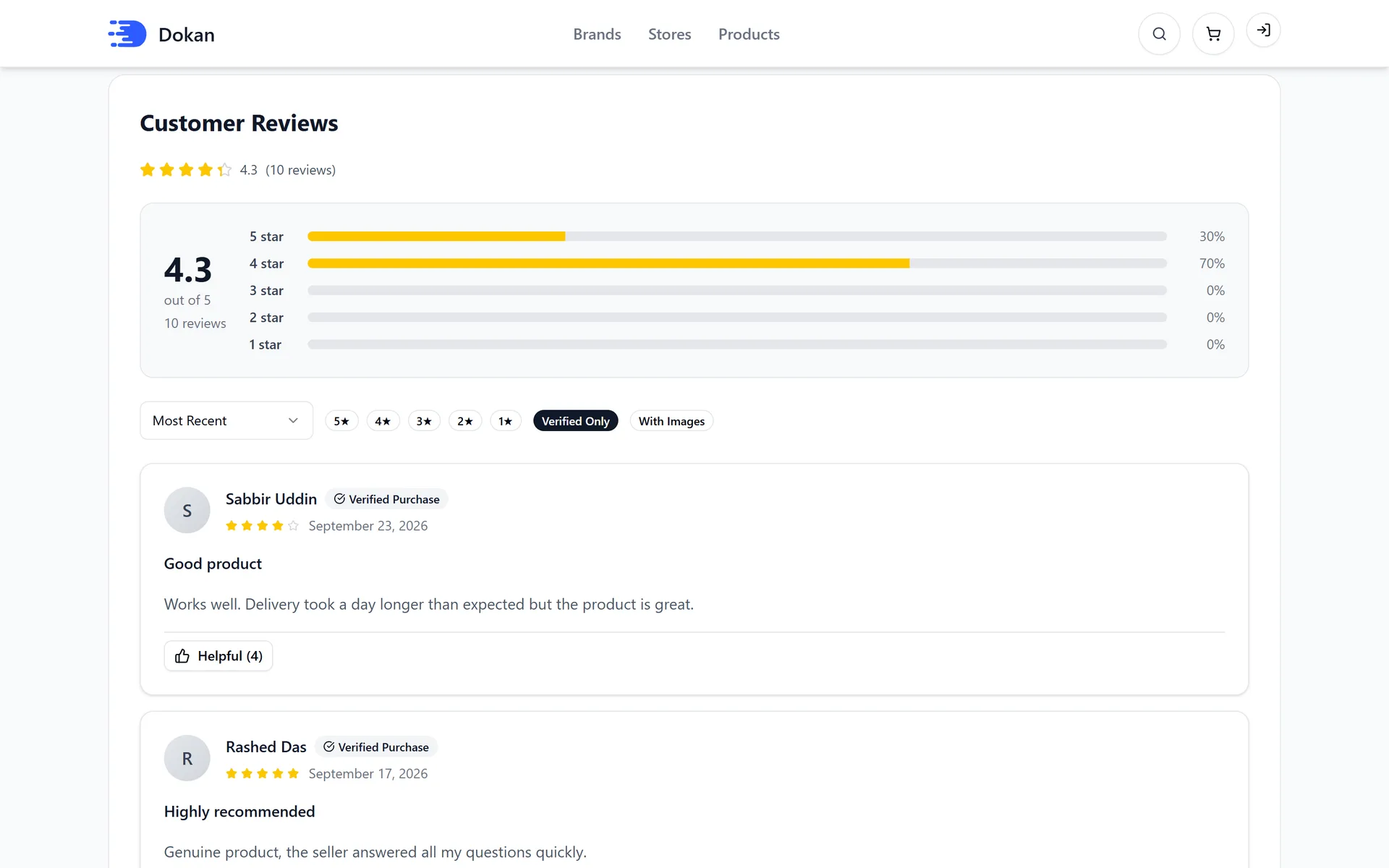Screen dimensions: 1389x868
Task: Toggle the 3★ filter chip
Action: [x=424, y=421]
